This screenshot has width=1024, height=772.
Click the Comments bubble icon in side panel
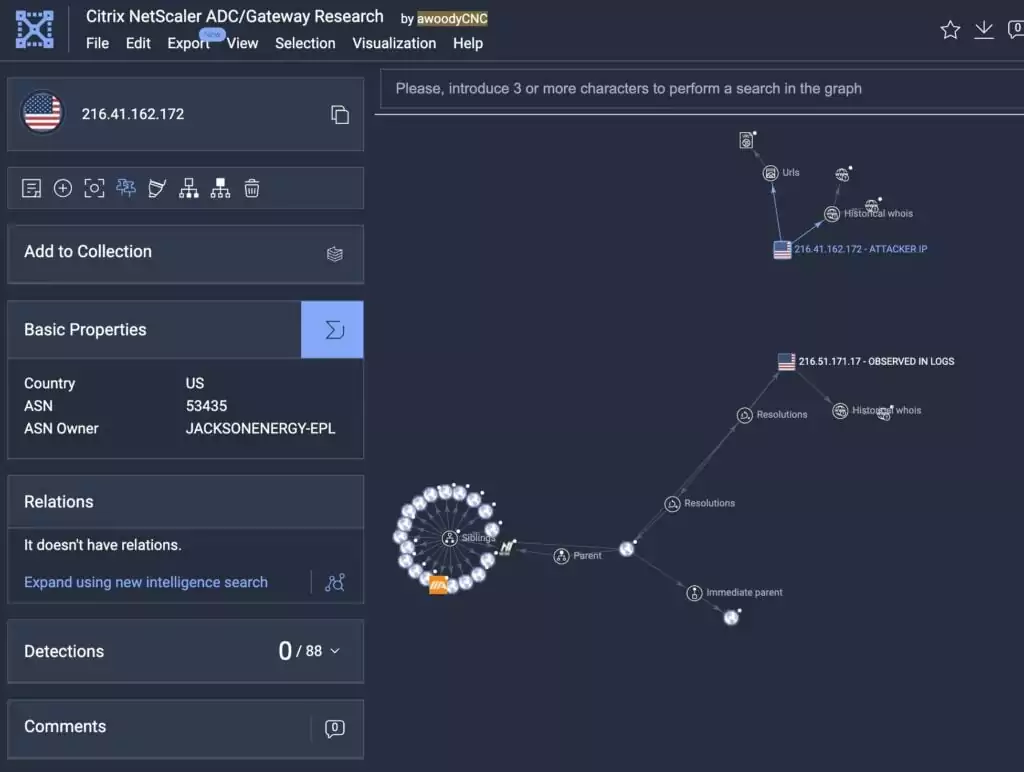click(x=334, y=728)
